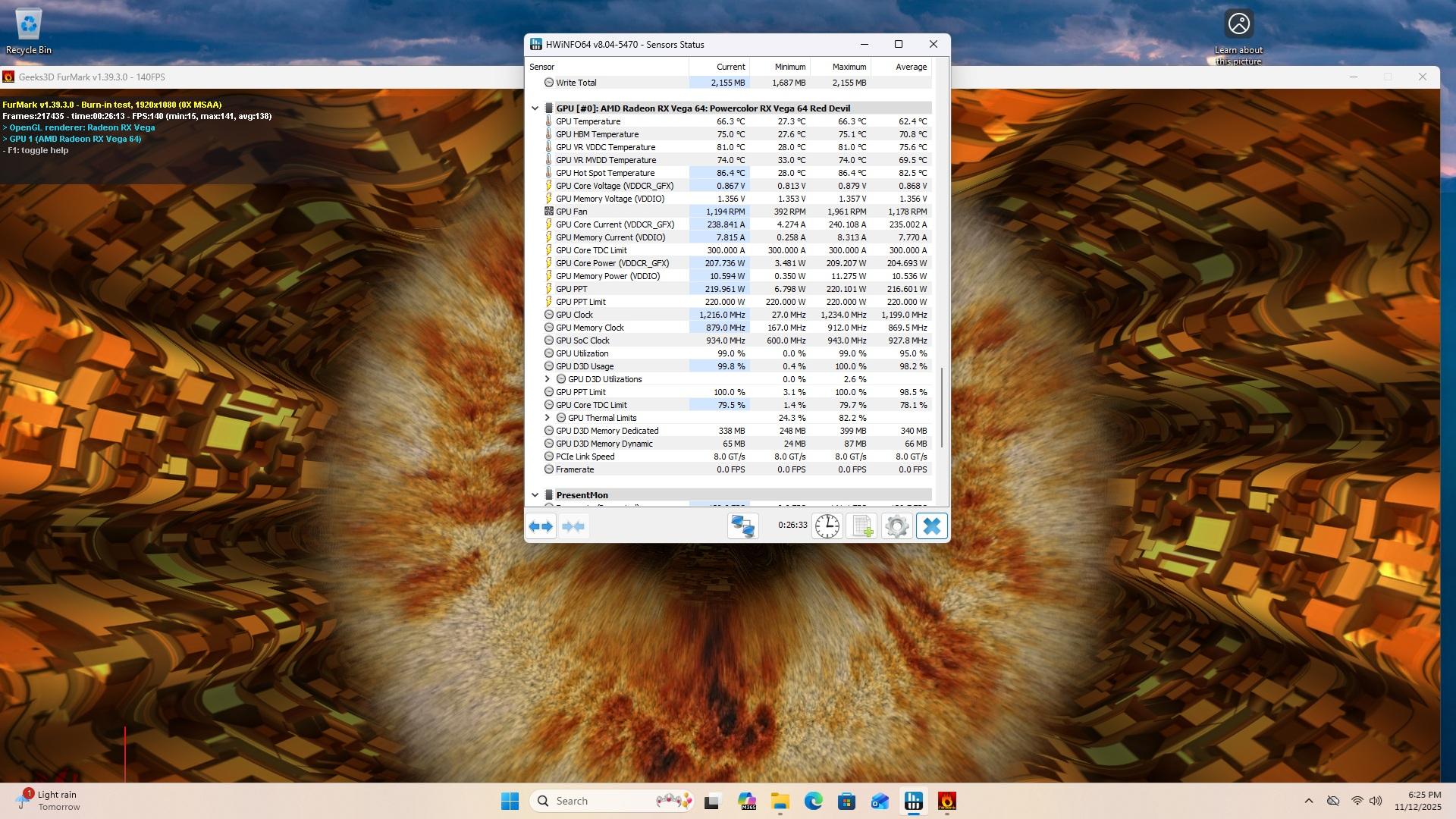Show hidden icons in the system tray

pyautogui.click(x=1308, y=801)
